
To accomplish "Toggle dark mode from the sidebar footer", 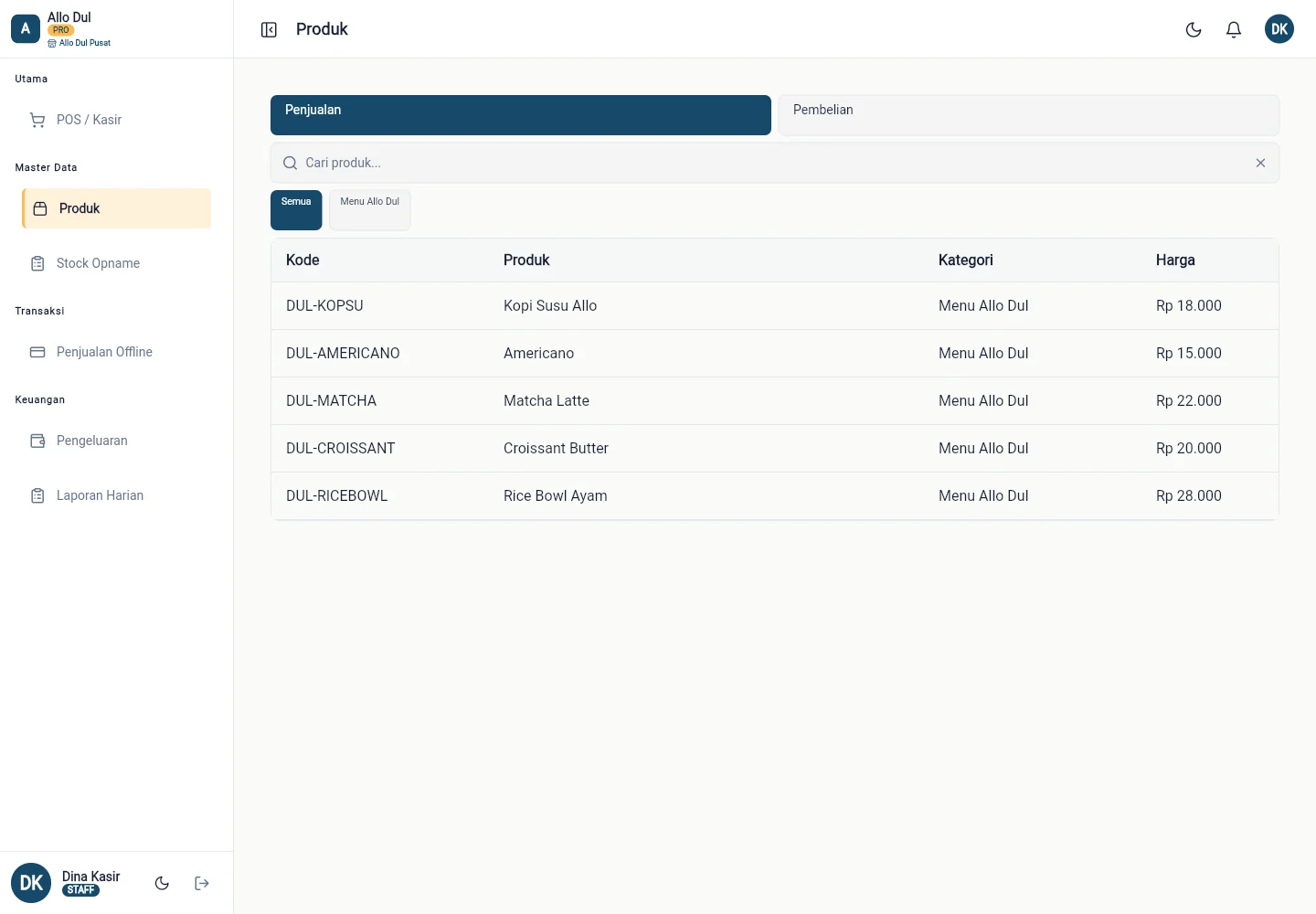I will (x=162, y=883).
